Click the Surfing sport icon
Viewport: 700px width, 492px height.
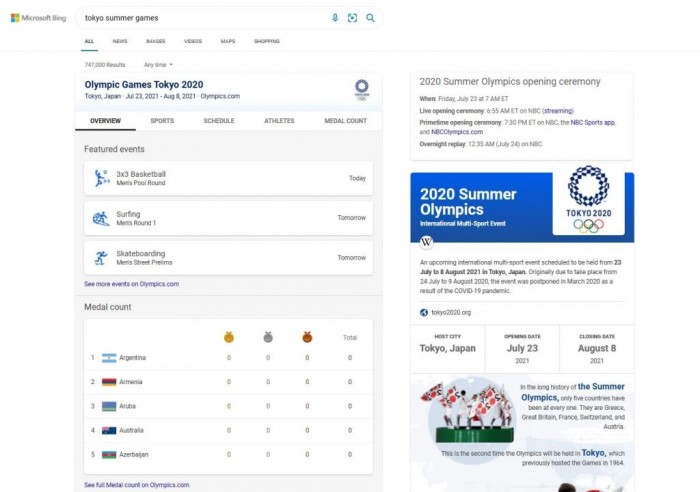[101, 218]
